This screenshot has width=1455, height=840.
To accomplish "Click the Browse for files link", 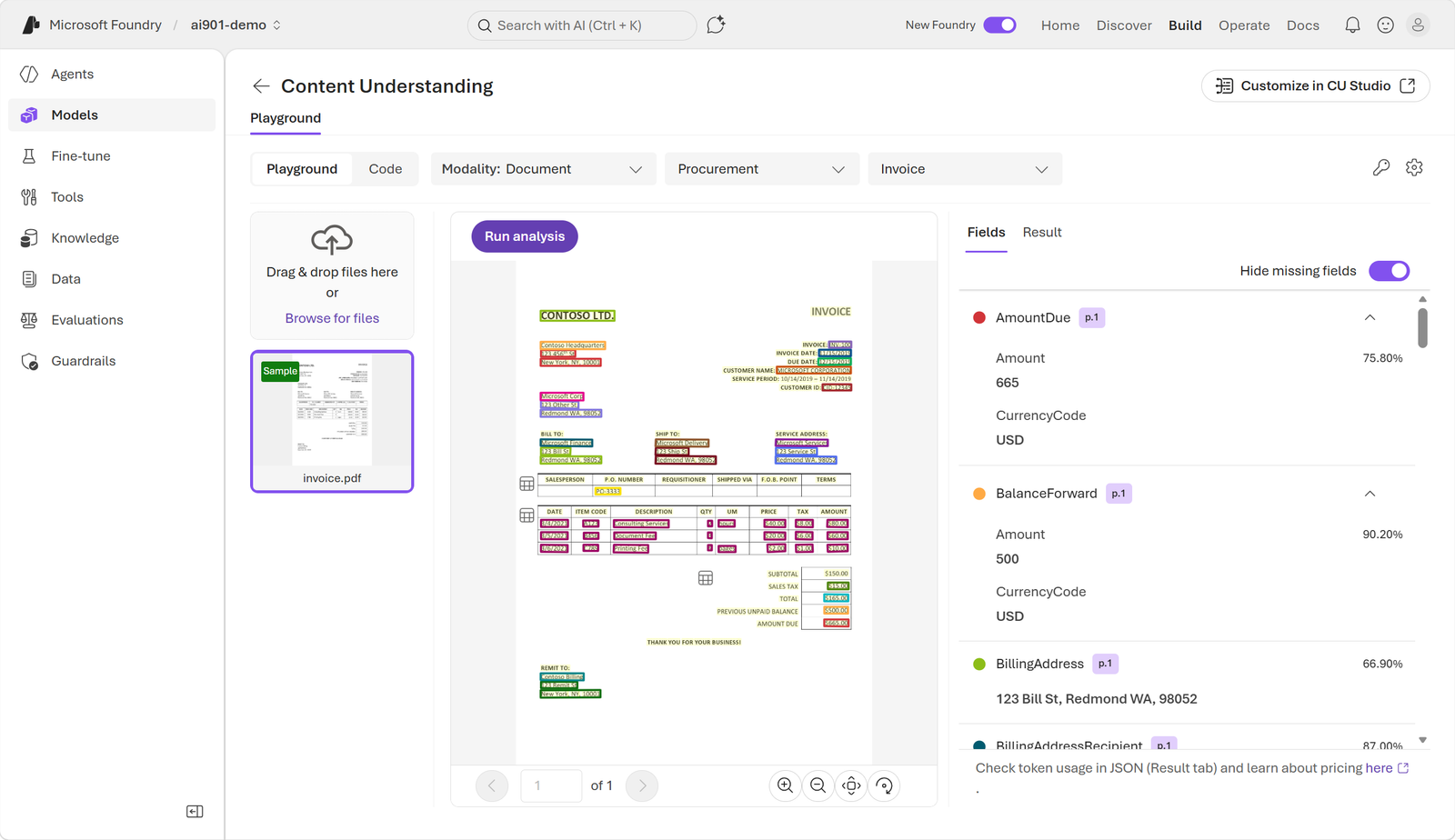I will click(332, 318).
